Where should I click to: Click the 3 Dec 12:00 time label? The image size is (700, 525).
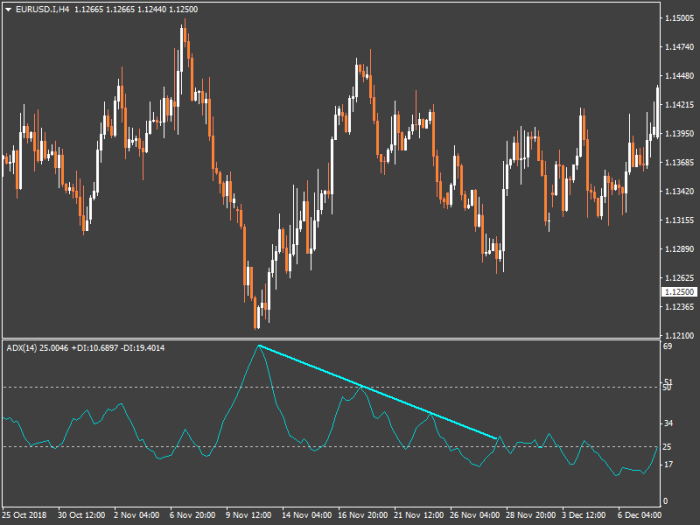click(585, 515)
